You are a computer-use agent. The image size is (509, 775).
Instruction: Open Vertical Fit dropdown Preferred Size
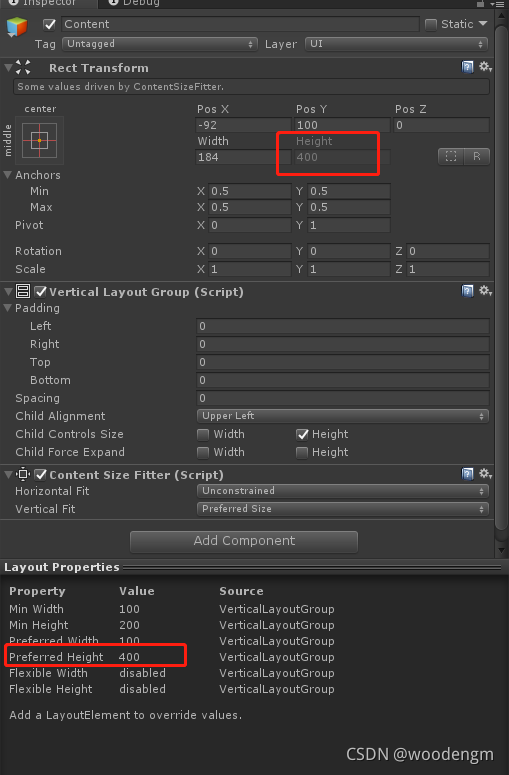coord(342,509)
